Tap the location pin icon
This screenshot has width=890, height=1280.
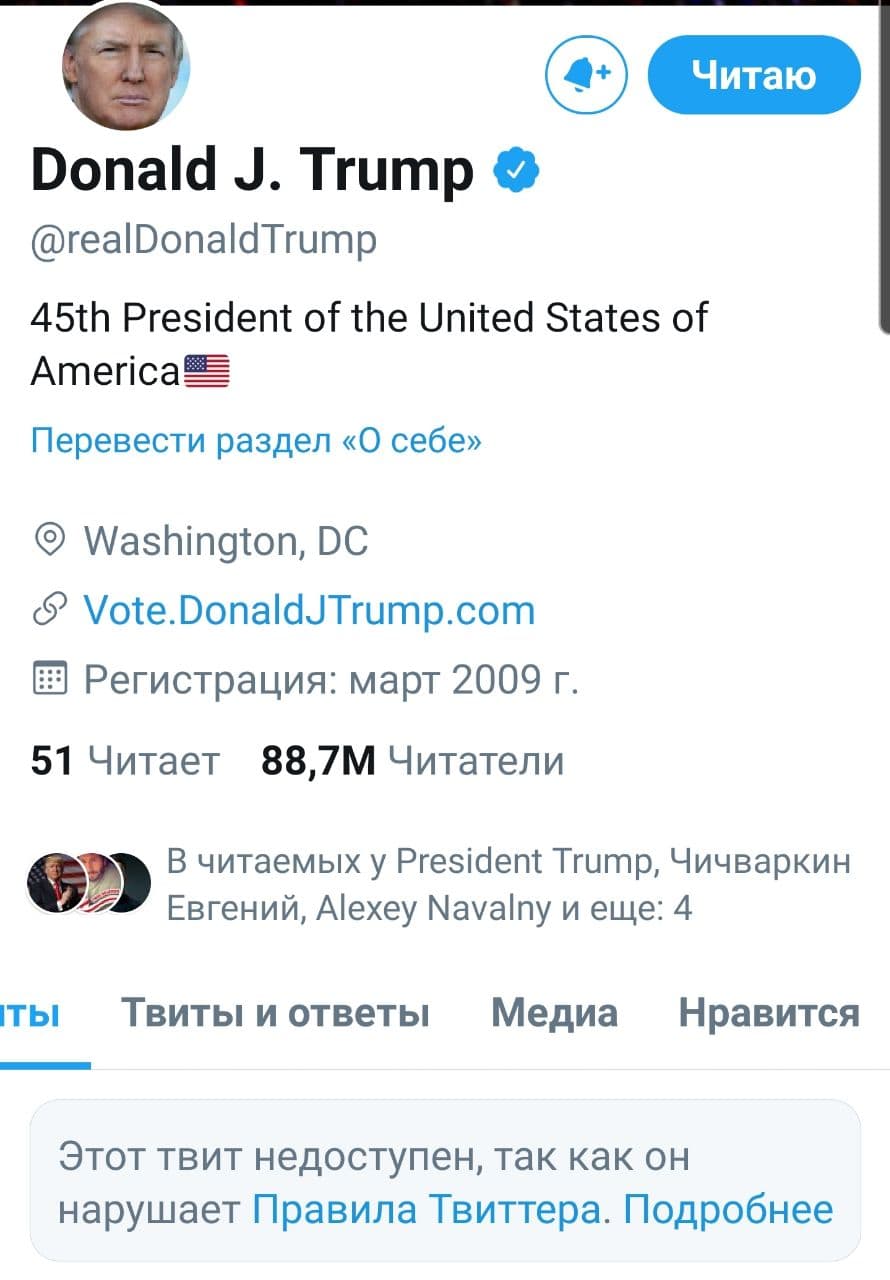[48, 541]
